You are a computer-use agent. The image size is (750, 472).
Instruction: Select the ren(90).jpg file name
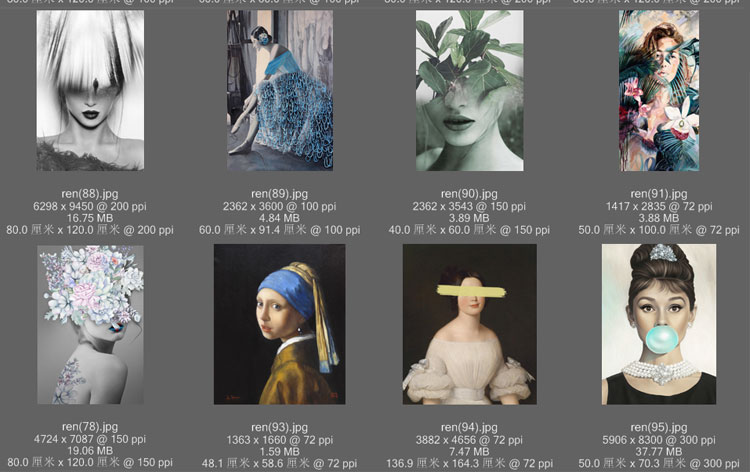coord(469,194)
